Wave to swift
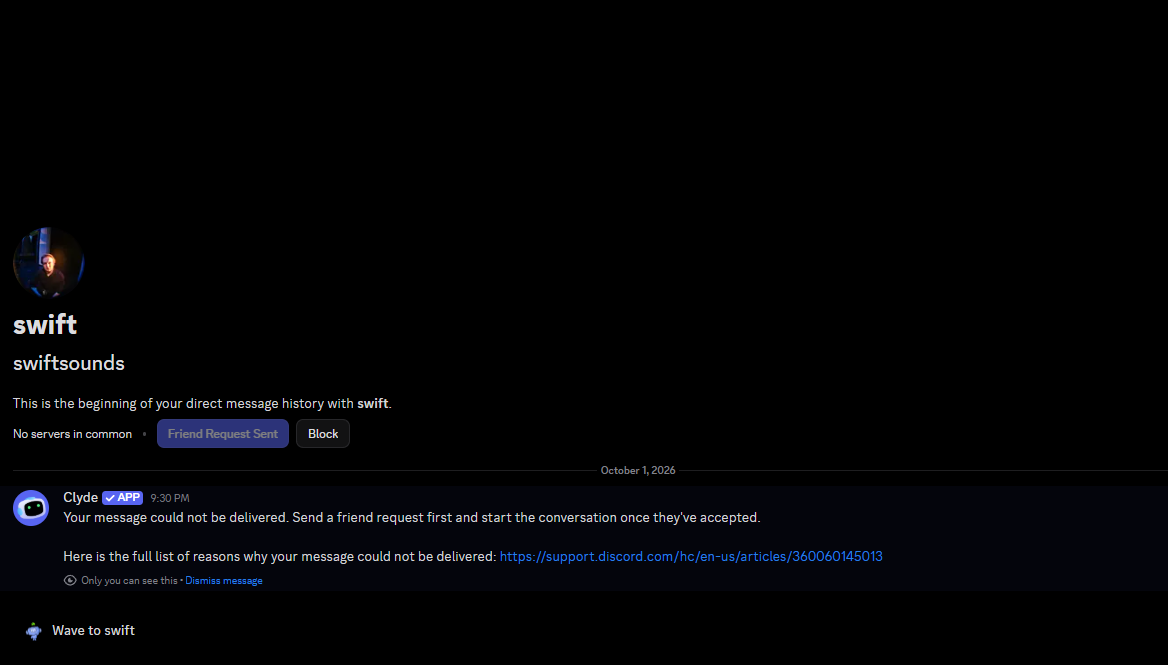The image size is (1168, 665). (x=80, y=631)
